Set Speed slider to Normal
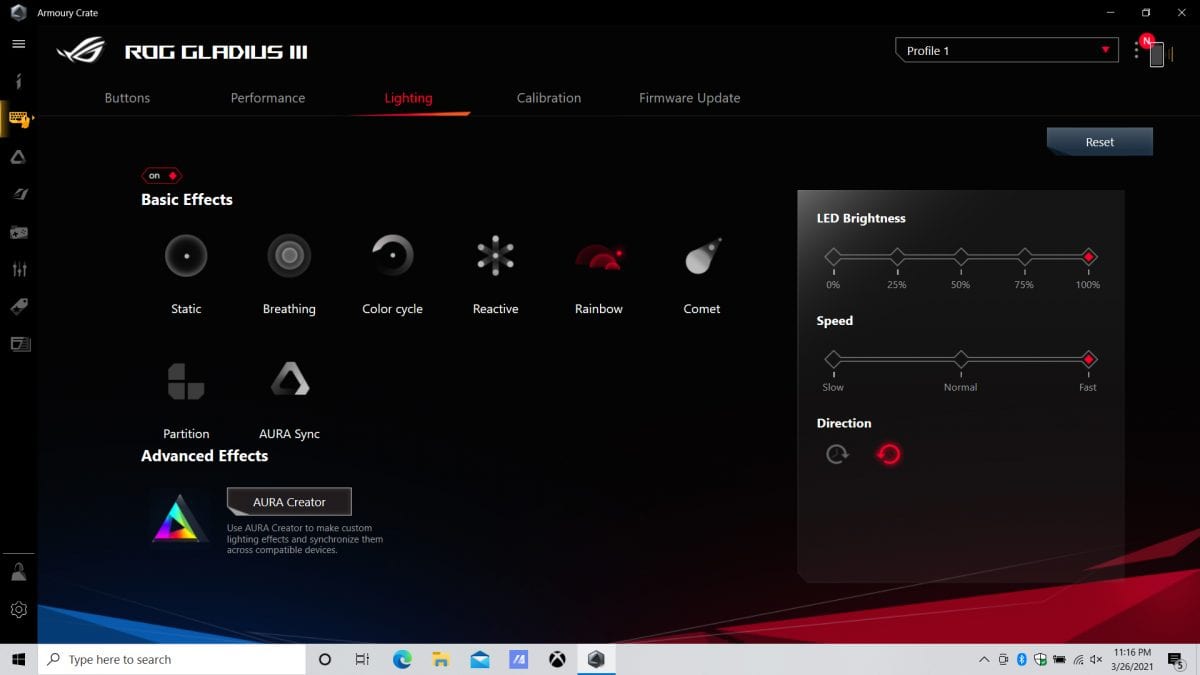 (x=961, y=359)
